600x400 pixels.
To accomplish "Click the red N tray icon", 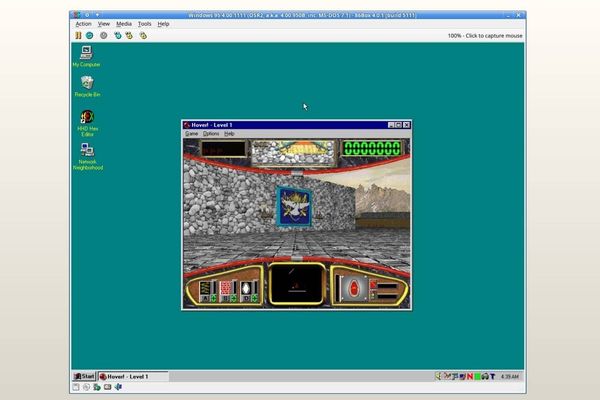I will (470, 377).
